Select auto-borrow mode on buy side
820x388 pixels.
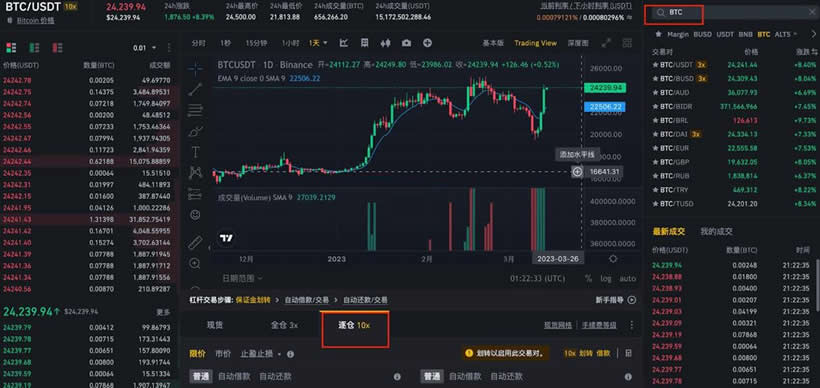(234, 376)
